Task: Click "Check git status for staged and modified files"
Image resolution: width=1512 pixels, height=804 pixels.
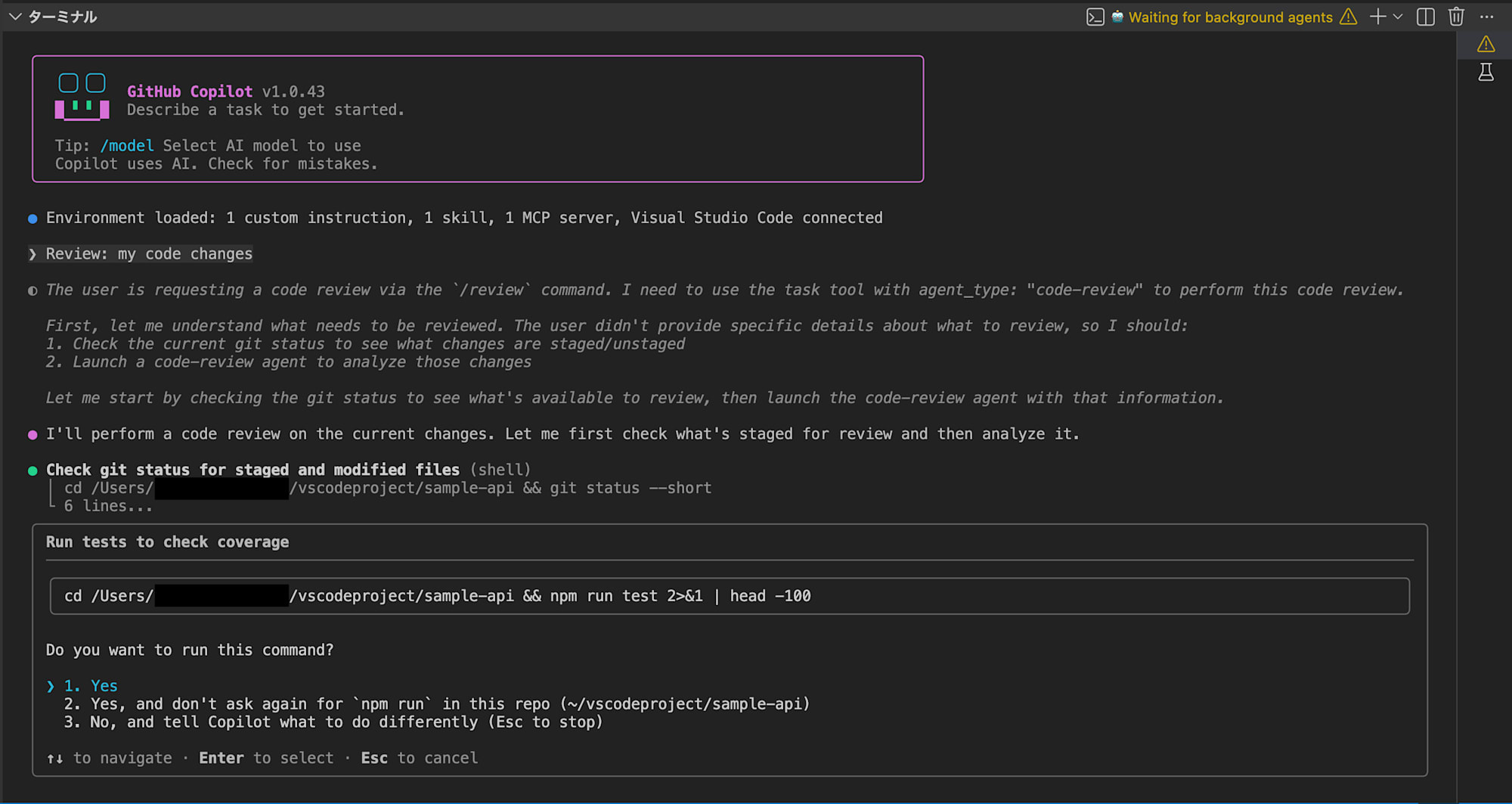Action: 253,470
